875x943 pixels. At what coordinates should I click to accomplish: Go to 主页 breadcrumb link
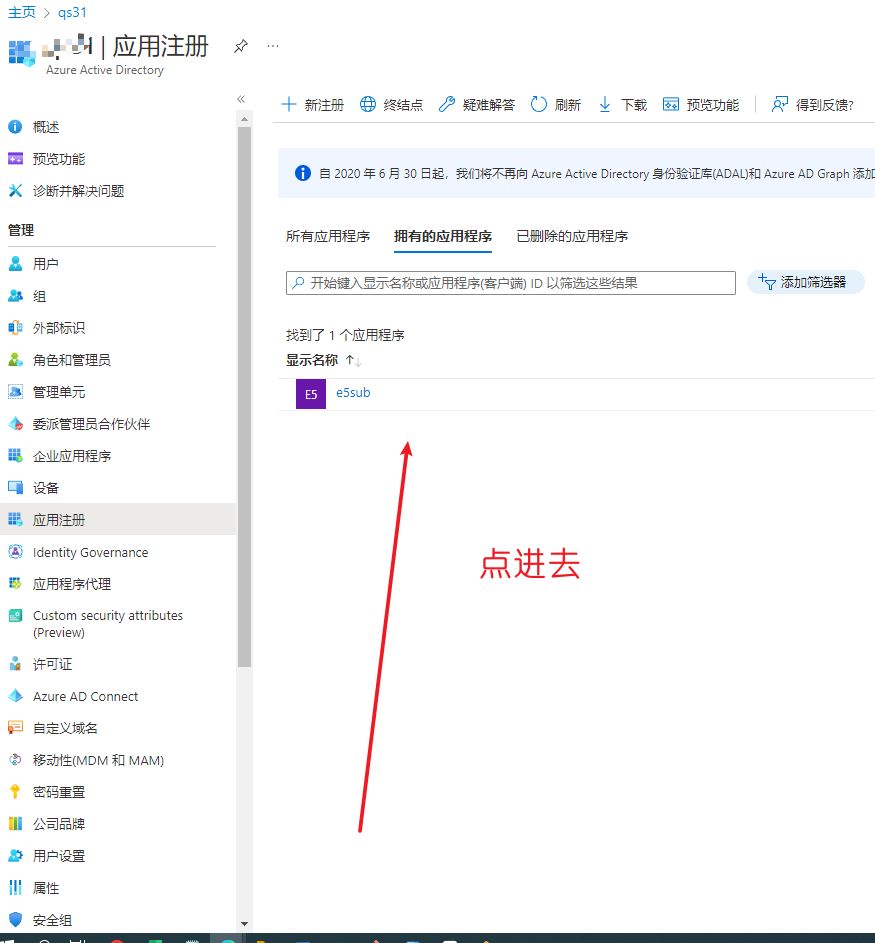22,12
